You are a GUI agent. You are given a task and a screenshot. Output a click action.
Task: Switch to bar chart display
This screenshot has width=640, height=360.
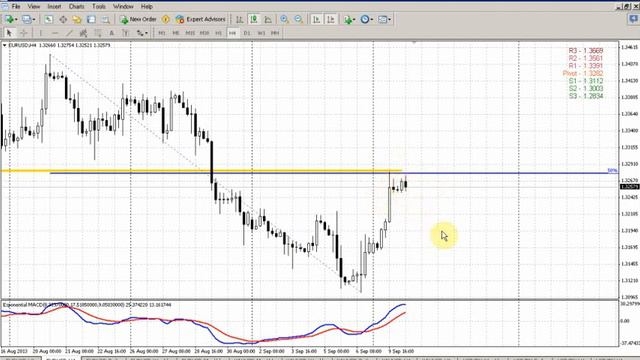(x=240, y=19)
